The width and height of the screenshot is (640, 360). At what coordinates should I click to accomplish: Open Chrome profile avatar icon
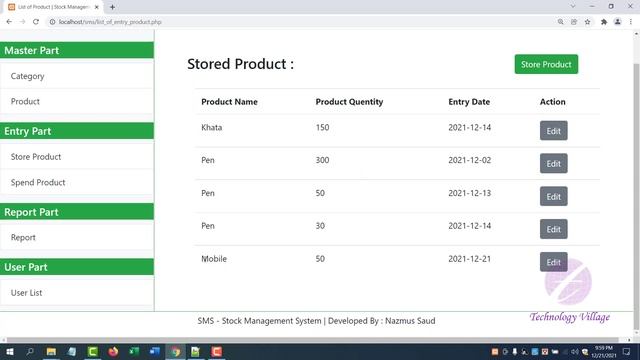tap(618, 22)
